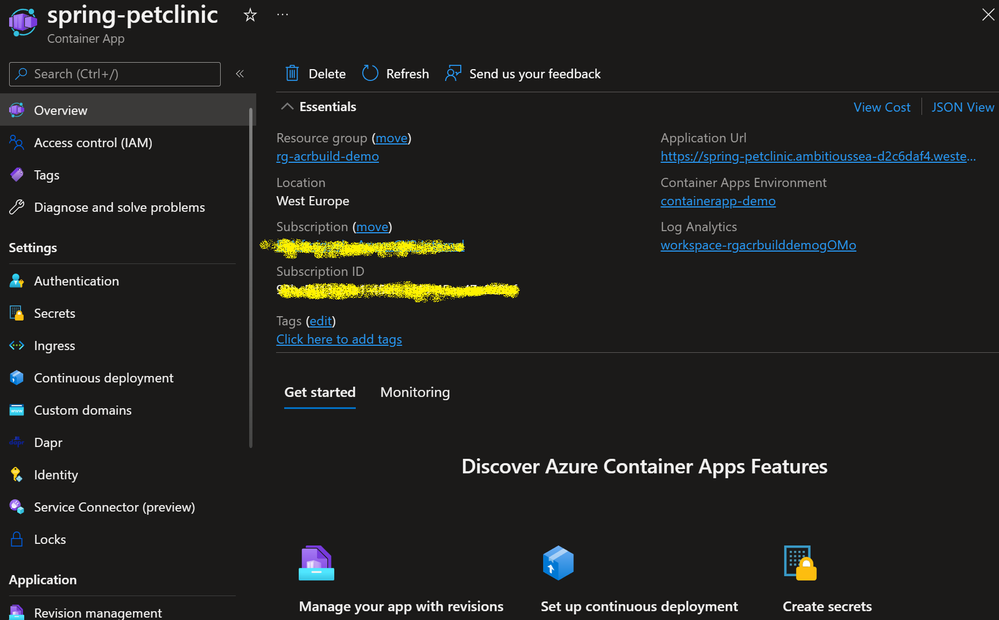Switch to the Get started tab

pyautogui.click(x=320, y=393)
